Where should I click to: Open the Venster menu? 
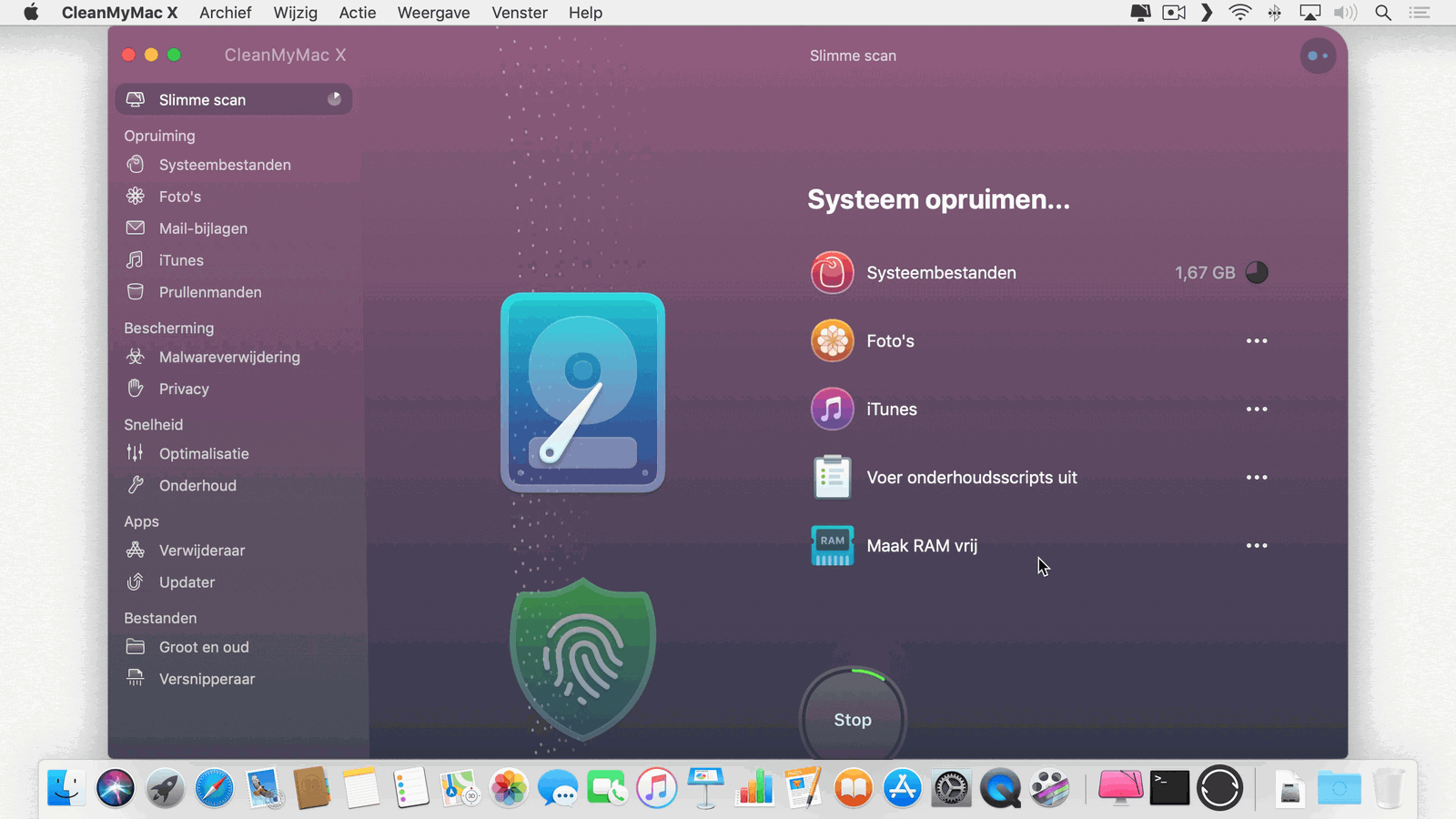pyautogui.click(x=520, y=13)
